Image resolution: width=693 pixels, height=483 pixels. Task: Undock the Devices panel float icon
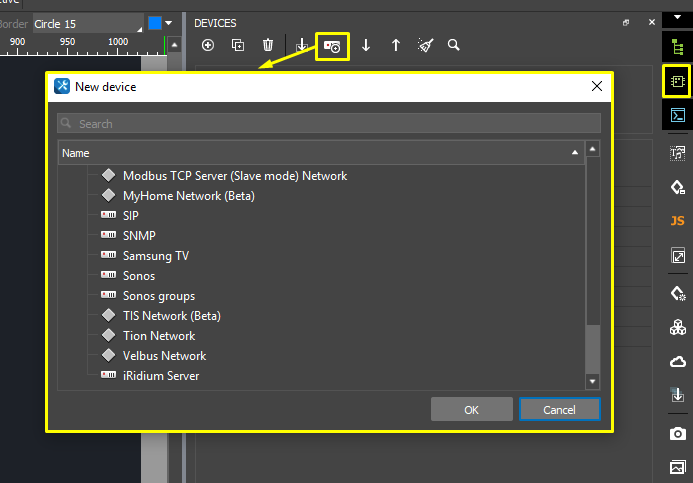(x=626, y=23)
